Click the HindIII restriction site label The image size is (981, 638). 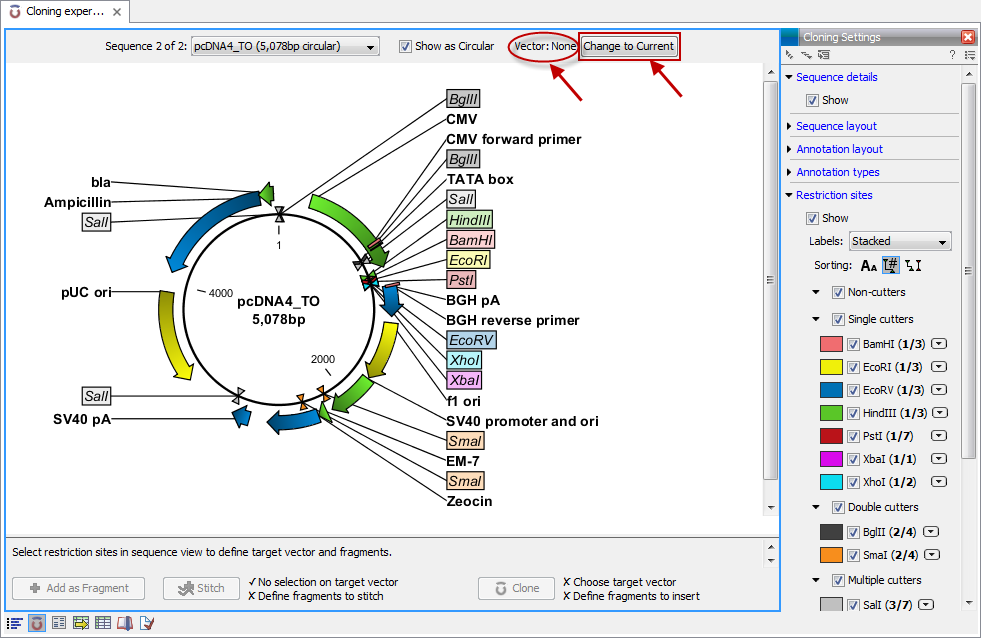[x=469, y=220]
